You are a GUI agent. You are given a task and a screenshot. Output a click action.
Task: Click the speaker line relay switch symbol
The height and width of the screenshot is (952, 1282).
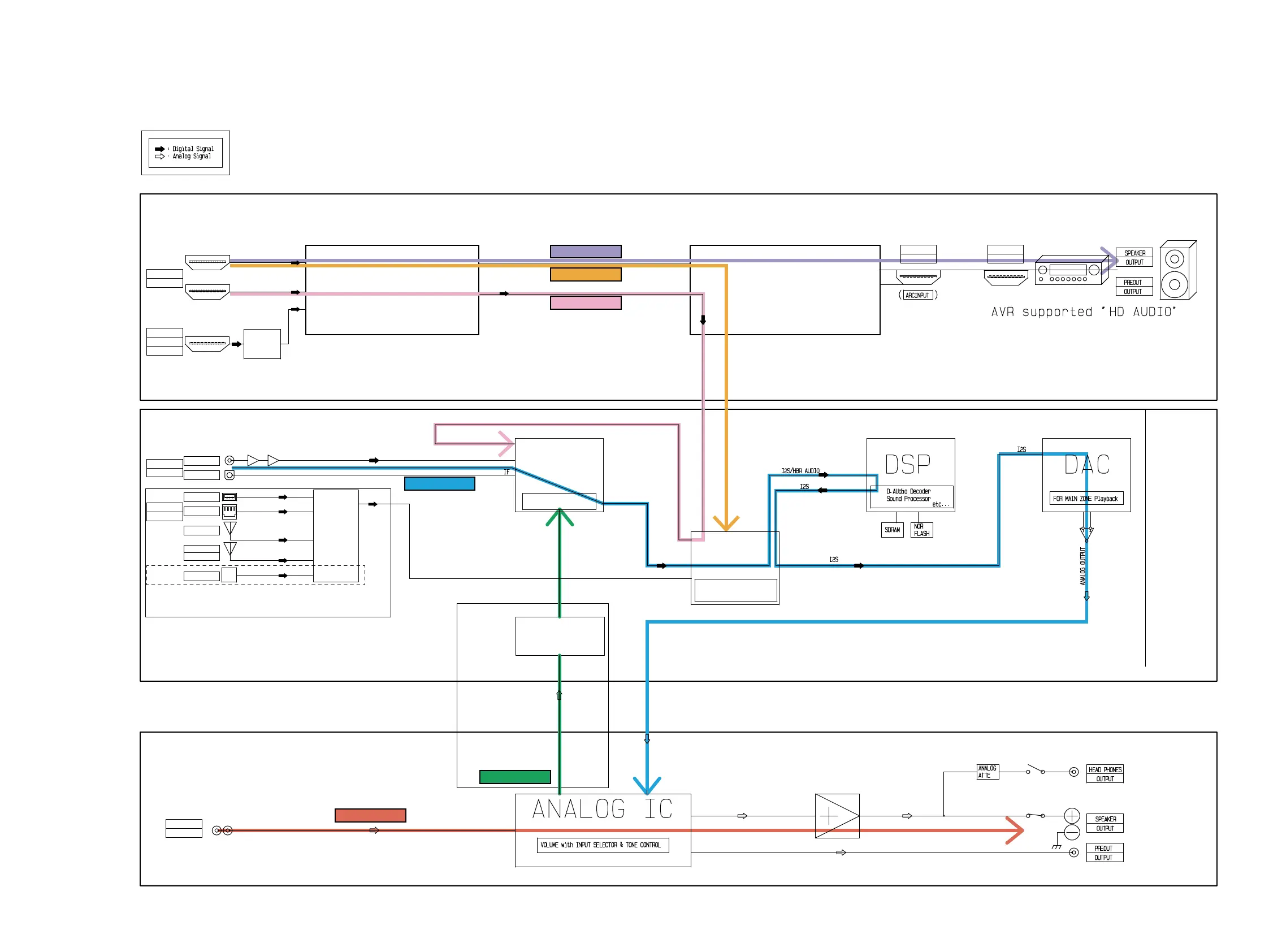tap(1035, 815)
